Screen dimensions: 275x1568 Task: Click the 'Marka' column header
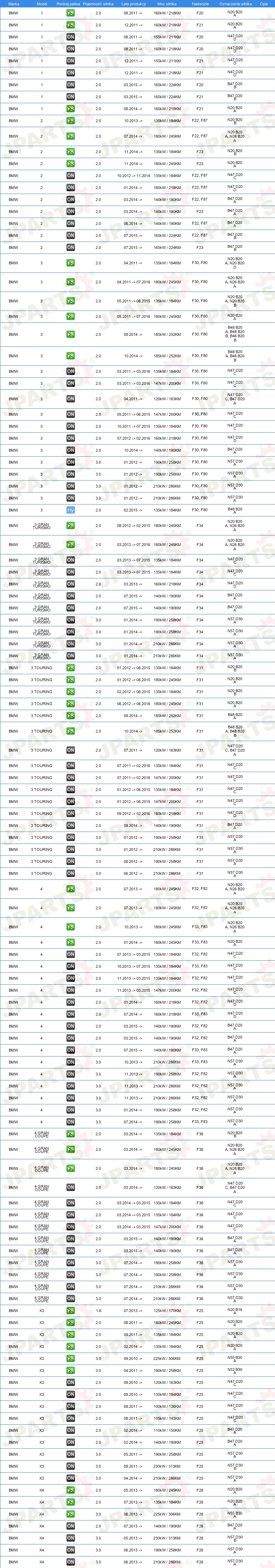13,4
